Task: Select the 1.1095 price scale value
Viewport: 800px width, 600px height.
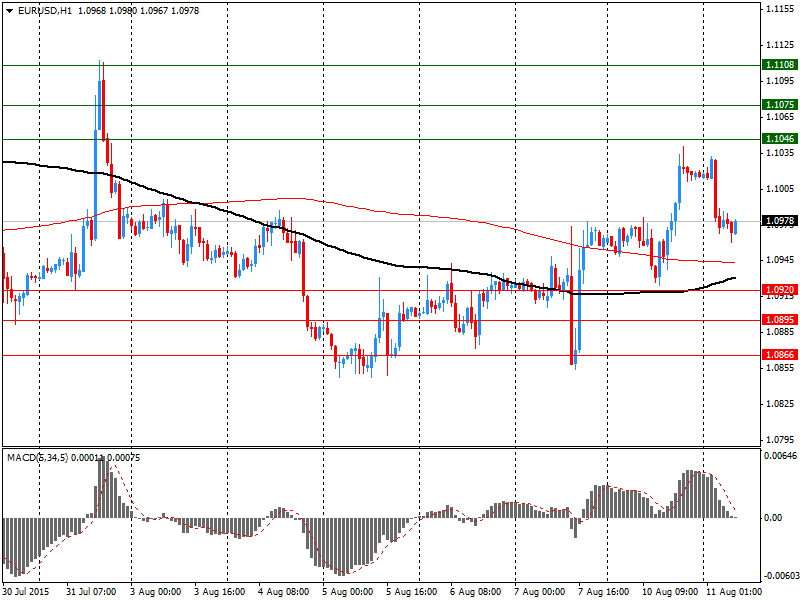Action: (781, 81)
